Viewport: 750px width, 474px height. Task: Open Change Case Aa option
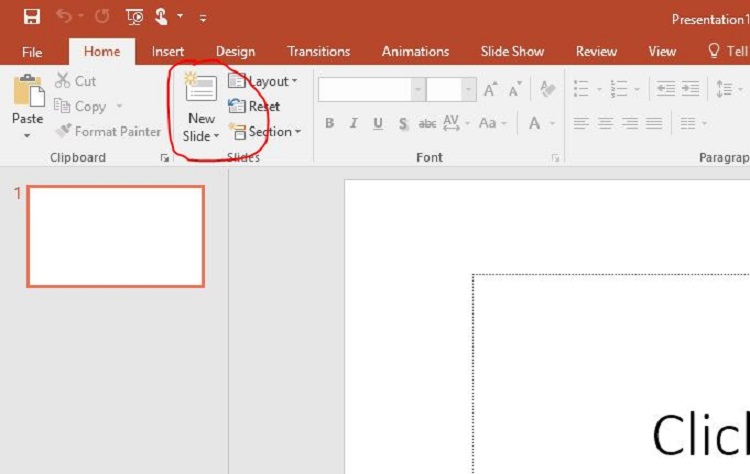[492, 123]
